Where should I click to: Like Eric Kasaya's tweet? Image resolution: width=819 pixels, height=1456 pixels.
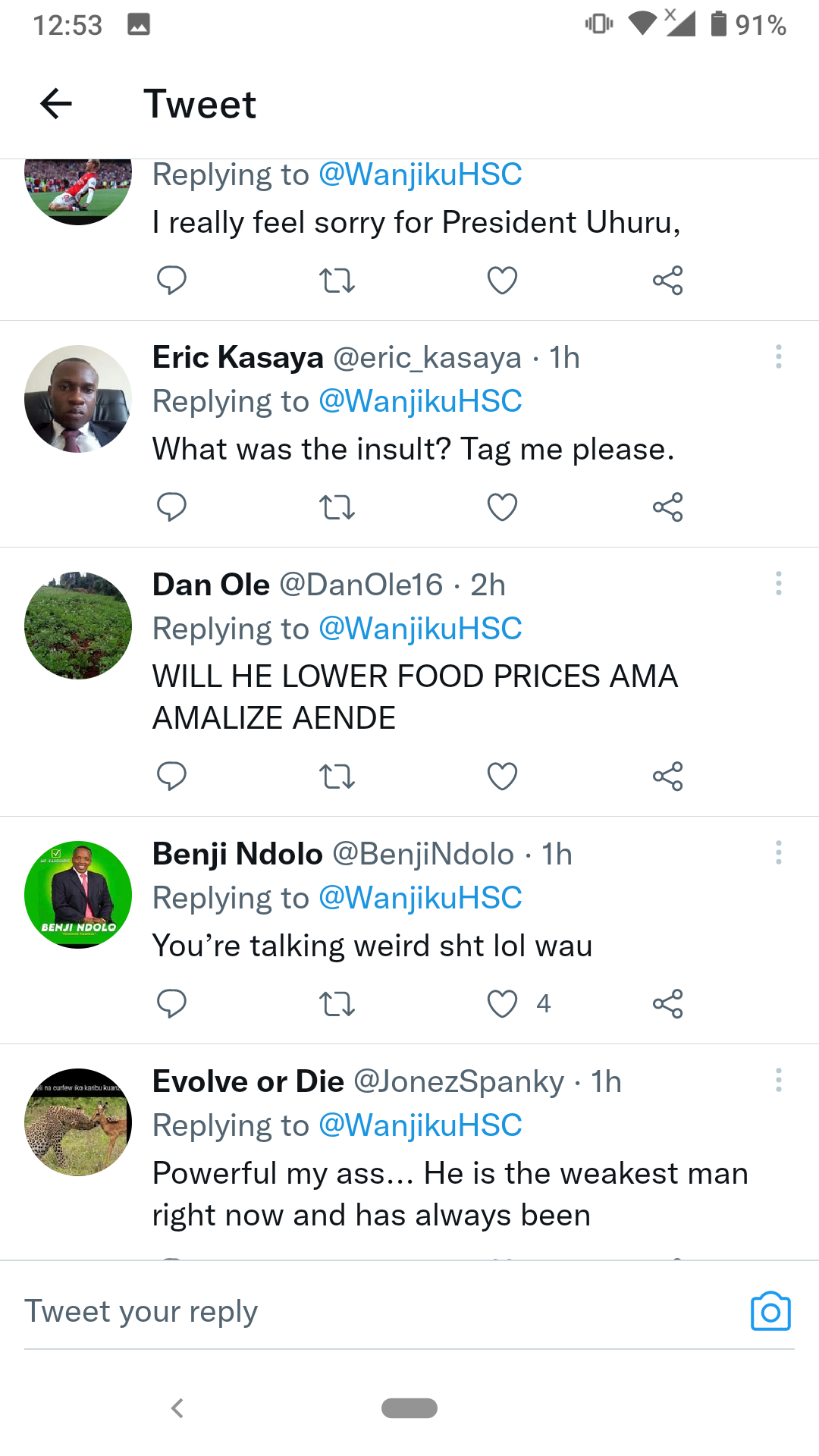[x=502, y=507]
